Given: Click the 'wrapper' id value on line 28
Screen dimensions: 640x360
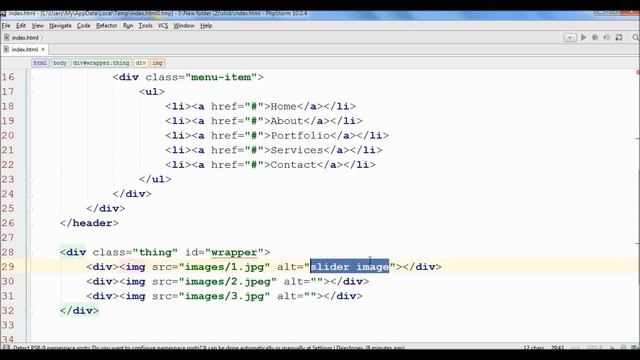Looking at the screenshot, I should click(234, 253).
